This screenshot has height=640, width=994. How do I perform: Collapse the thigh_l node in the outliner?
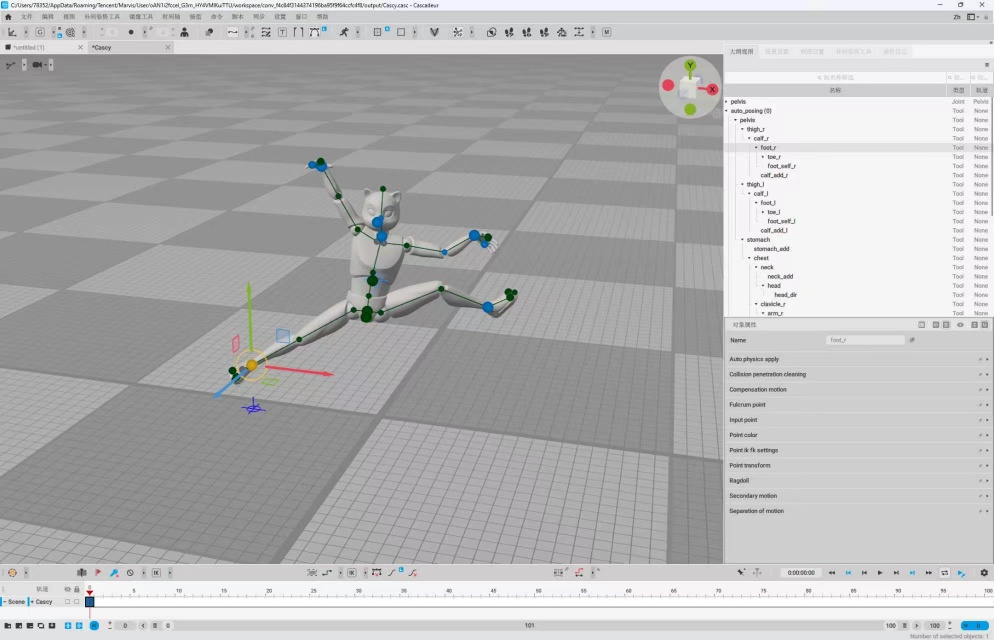coord(742,184)
